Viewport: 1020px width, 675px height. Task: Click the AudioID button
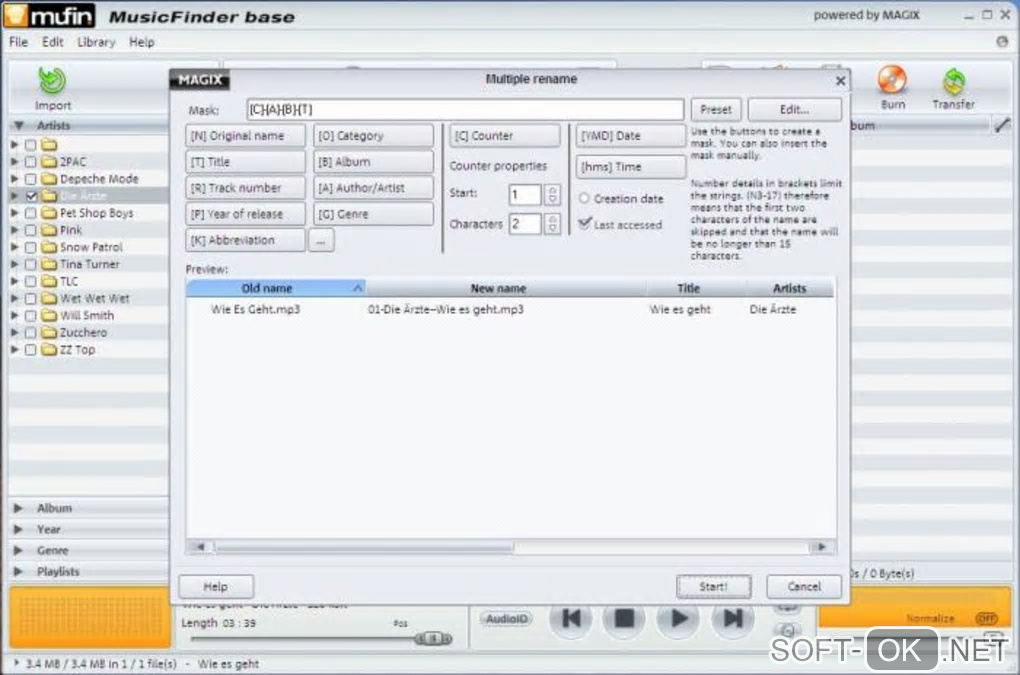pos(507,618)
